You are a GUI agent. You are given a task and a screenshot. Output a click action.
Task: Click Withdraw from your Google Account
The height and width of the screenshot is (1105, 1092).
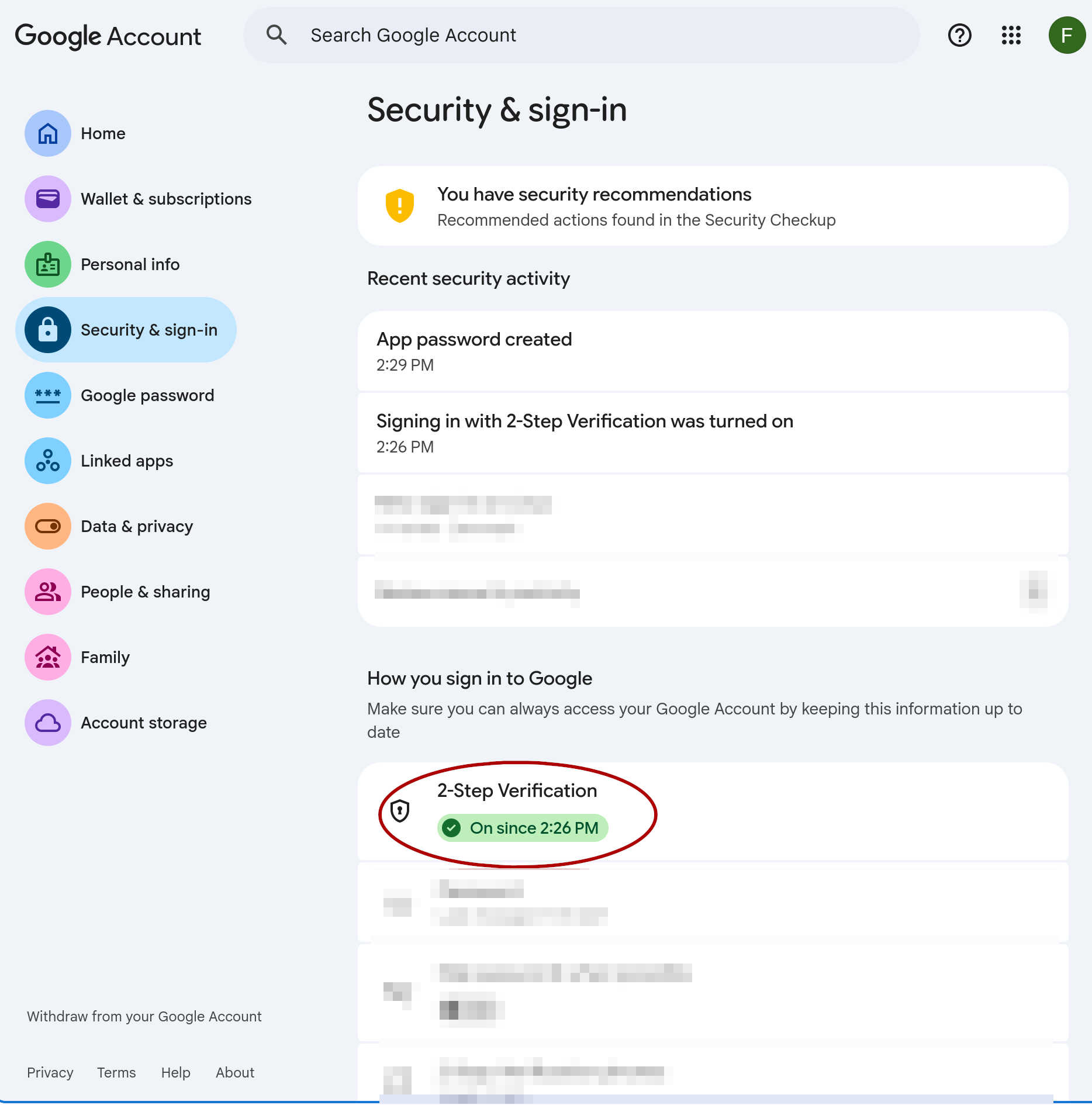pos(144,1016)
